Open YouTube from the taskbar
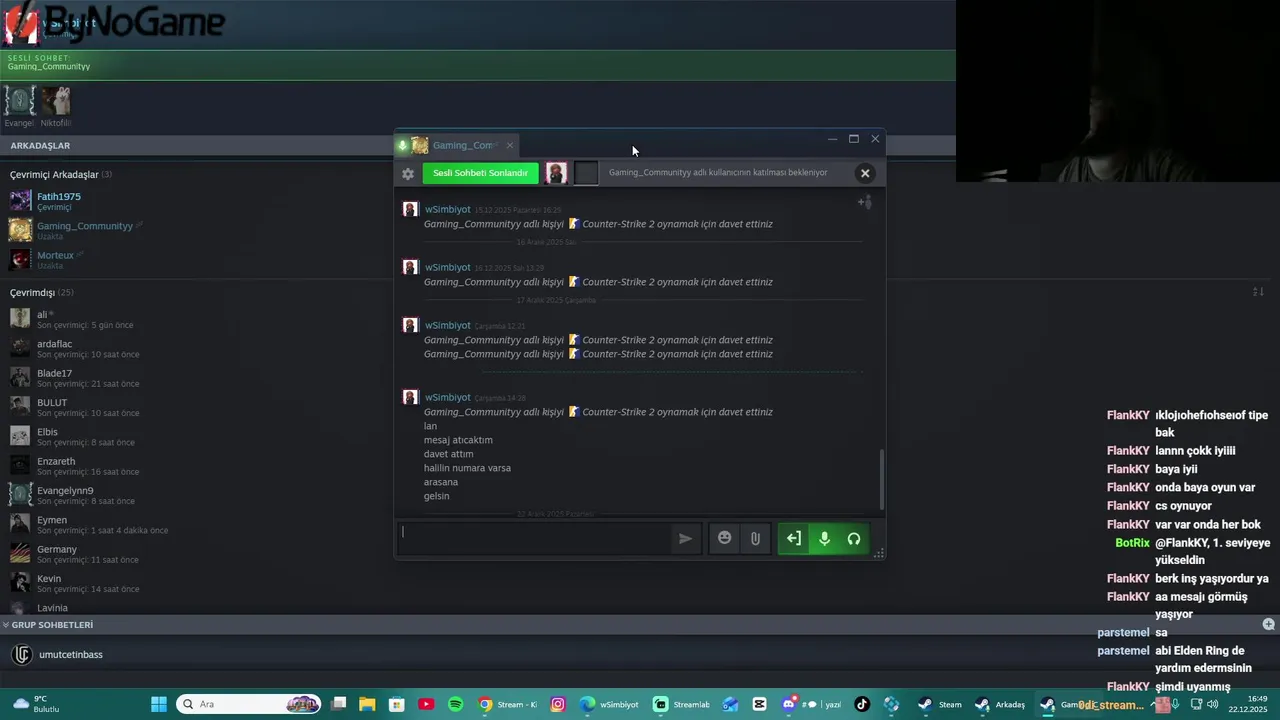This screenshot has height=720, width=1280. click(x=426, y=704)
